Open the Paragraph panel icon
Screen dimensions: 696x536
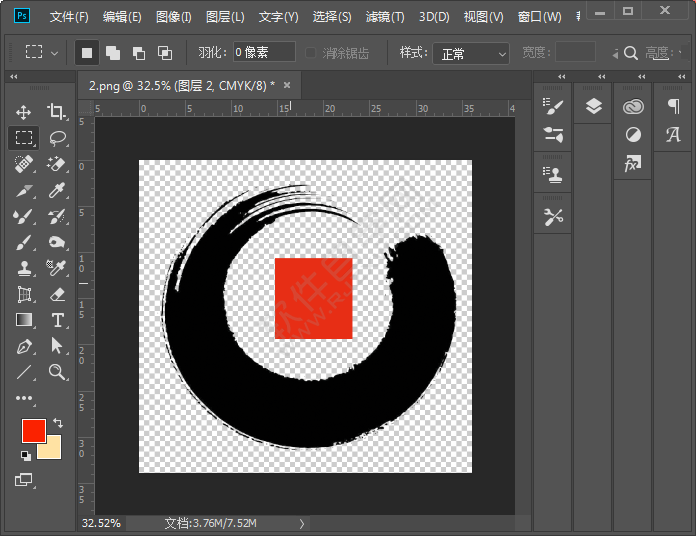(673, 106)
